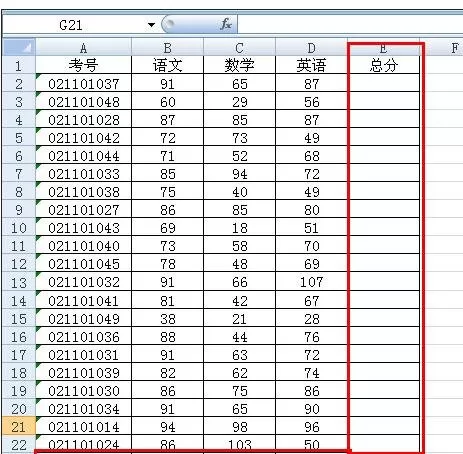Click English score 56 in row 3
The image size is (463, 454).
(x=312, y=101)
